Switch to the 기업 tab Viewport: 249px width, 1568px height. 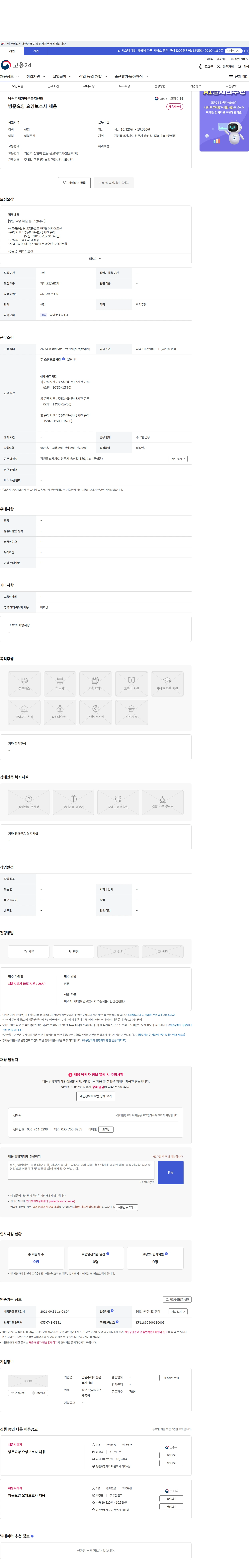point(36,51)
